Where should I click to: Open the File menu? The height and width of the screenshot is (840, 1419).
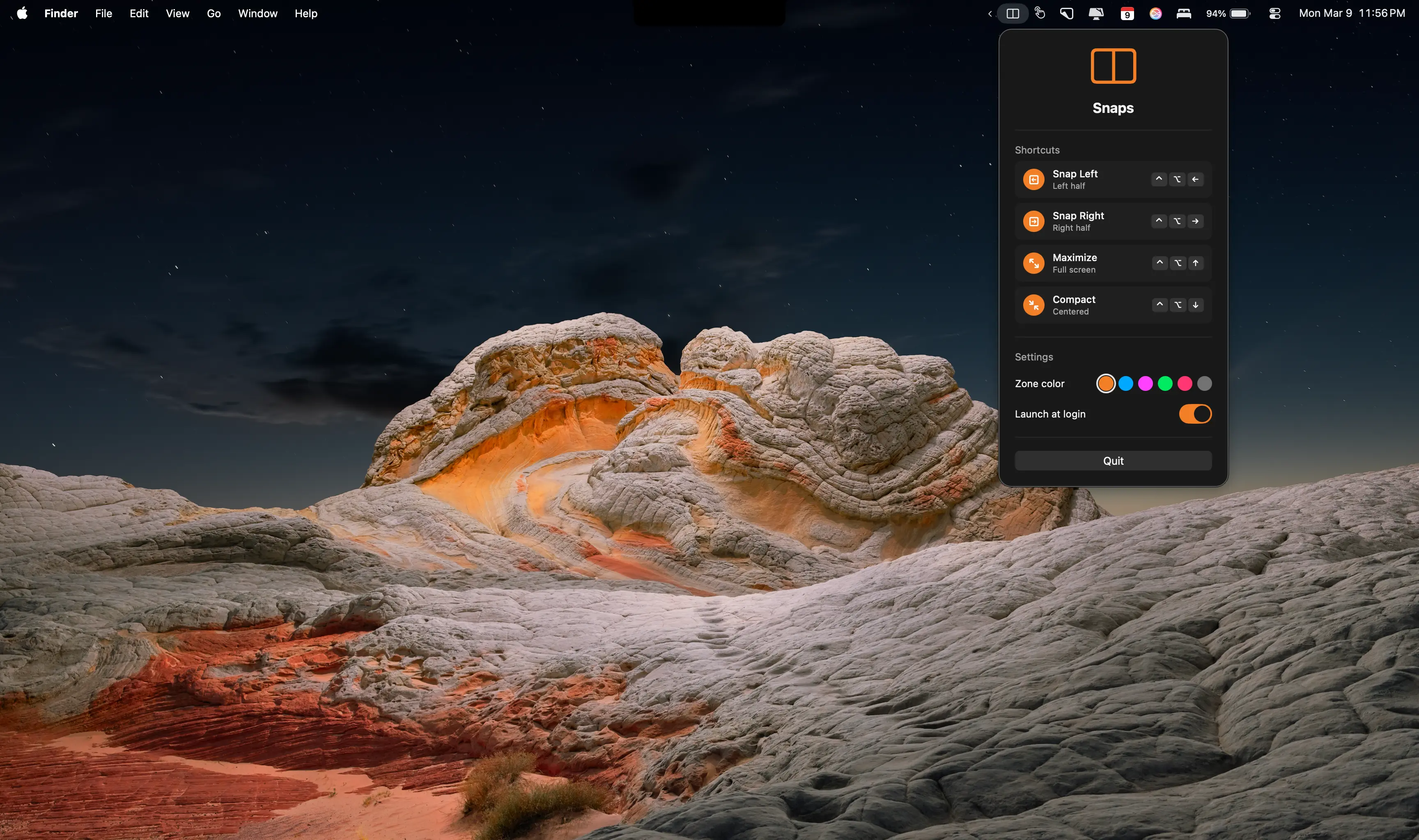pyautogui.click(x=103, y=14)
